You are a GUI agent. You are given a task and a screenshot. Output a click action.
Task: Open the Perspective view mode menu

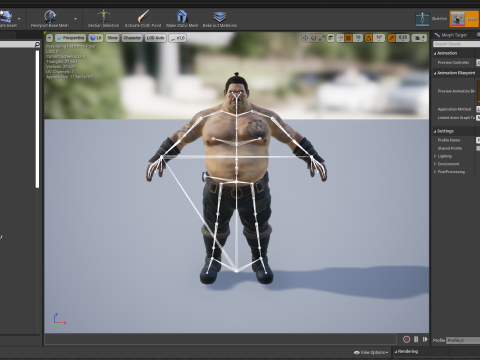70,38
